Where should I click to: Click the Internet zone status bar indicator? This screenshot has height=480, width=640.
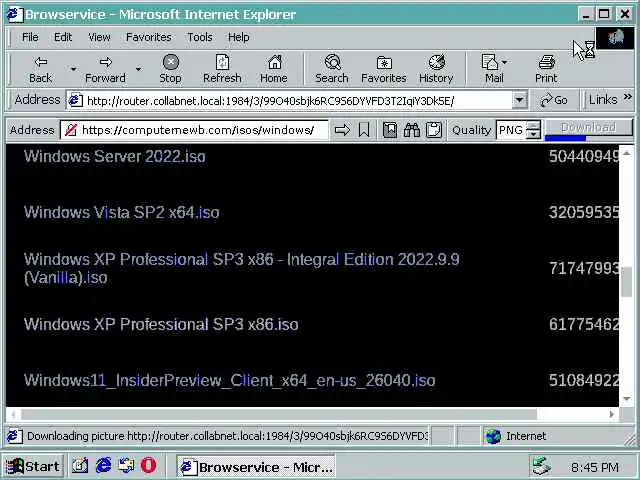pos(516,436)
